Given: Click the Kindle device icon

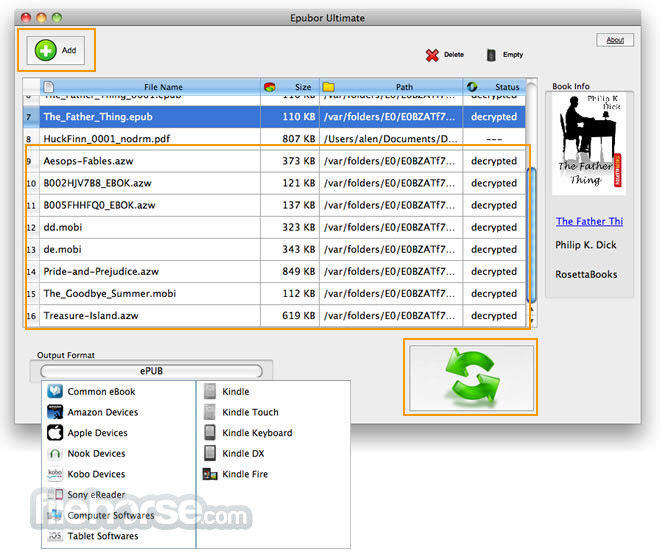Looking at the screenshot, I should (x=210, y=391).
